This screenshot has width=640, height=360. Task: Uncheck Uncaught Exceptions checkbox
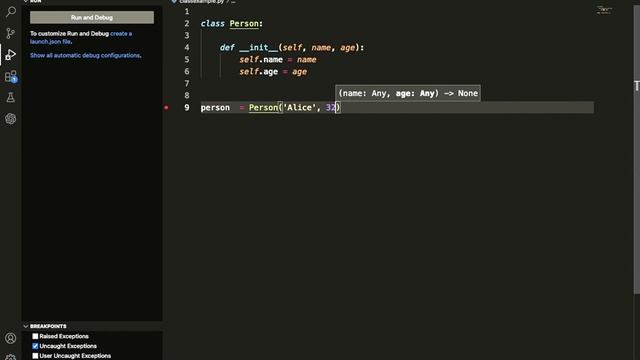pos(35,346)
